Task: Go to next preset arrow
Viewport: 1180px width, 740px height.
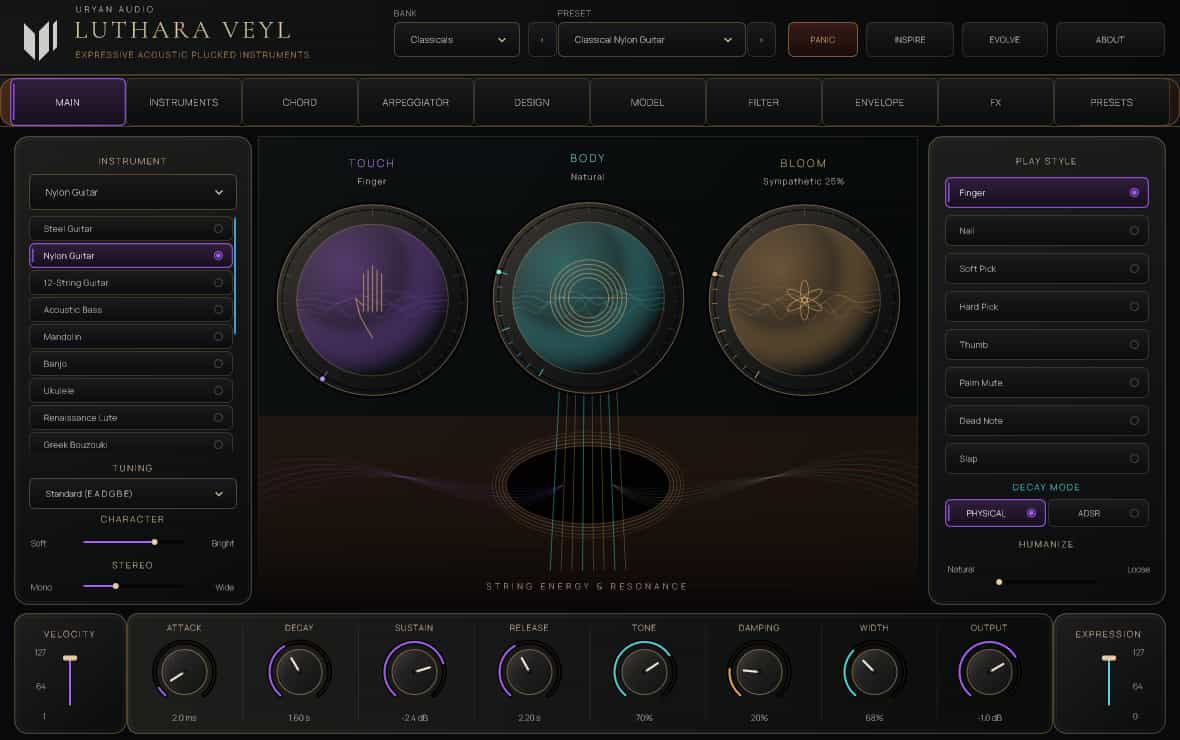Action: coord(762,40)
